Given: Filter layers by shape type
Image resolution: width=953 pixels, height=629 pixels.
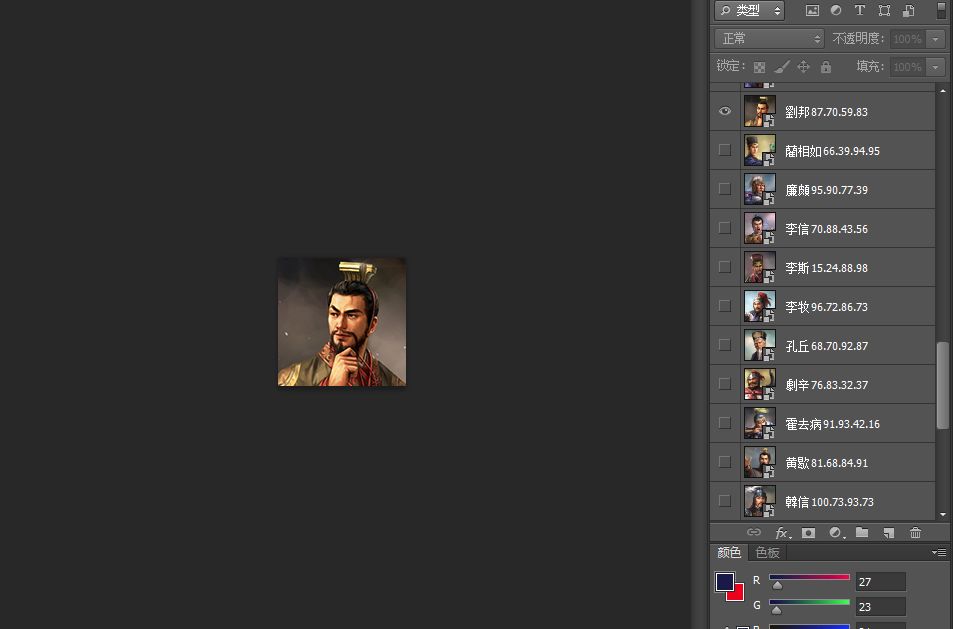Looking at the screenshot, I should pos(884,10).
